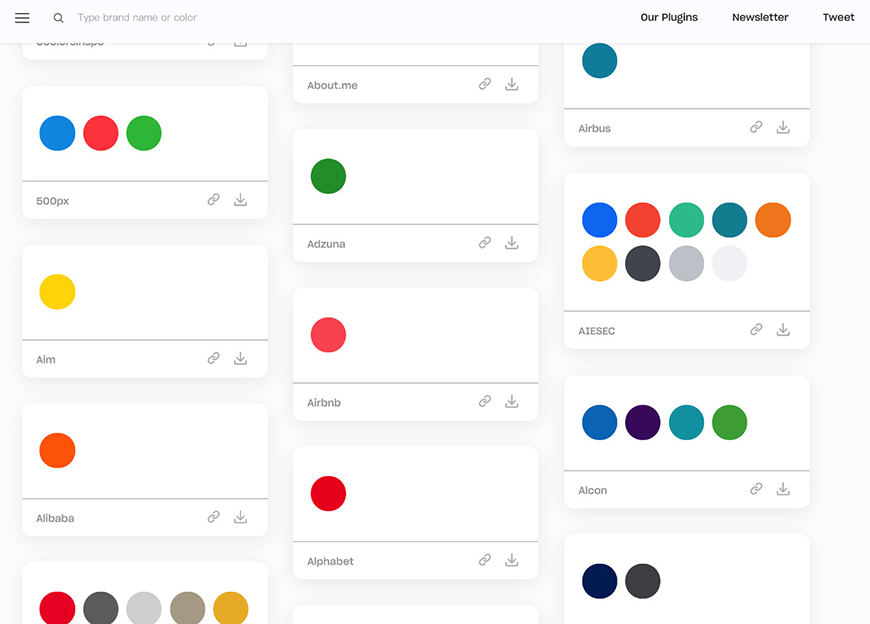Copy link for Airbus palette
The height and width of the screenshot is (624, 870).
(756, 128)
